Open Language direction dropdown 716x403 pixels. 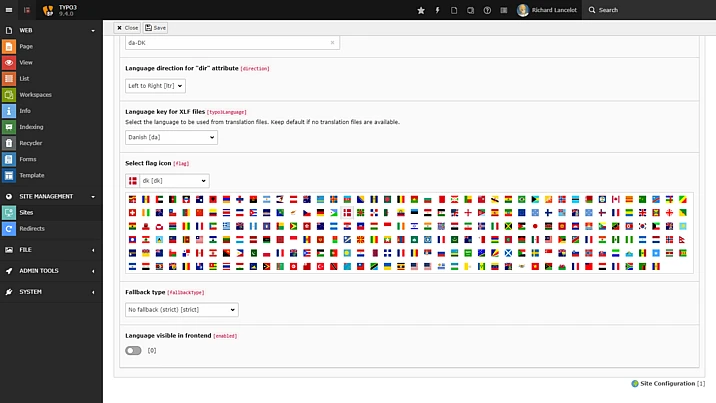click(157, 86)
